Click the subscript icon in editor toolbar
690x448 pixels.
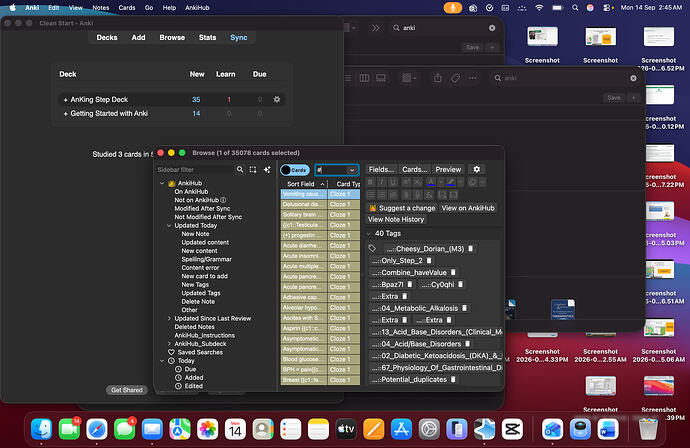pyautogui.click(x=417, y=182)
